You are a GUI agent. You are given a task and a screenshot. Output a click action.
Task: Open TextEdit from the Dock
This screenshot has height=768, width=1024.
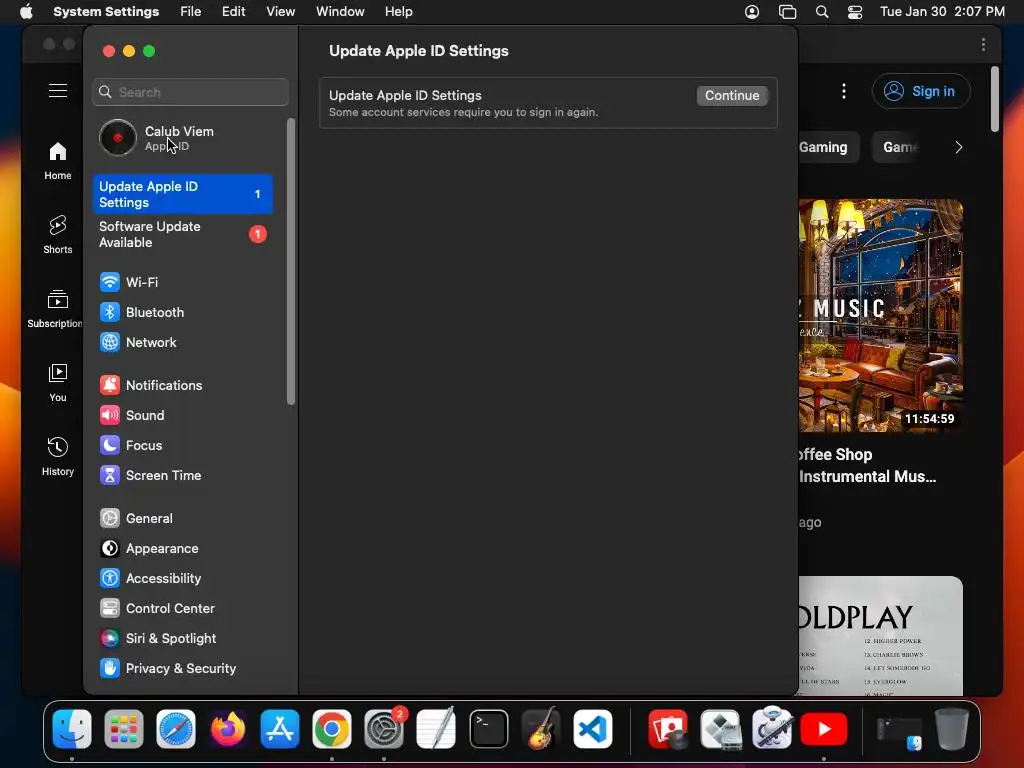pos(436,729)
